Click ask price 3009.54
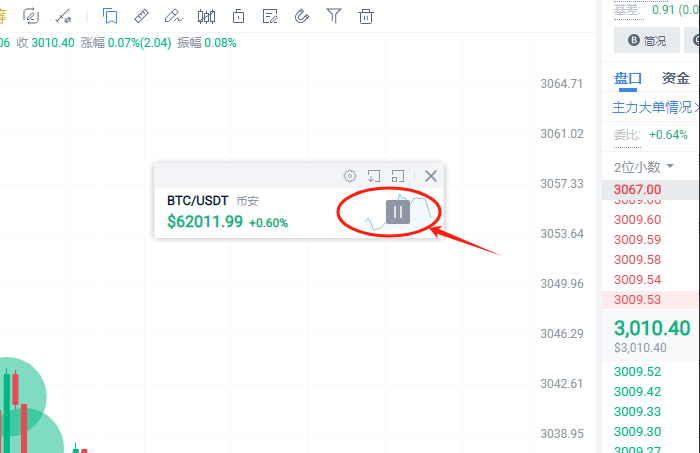Screen dimensions: 700x453 click(x=638, y=280)
